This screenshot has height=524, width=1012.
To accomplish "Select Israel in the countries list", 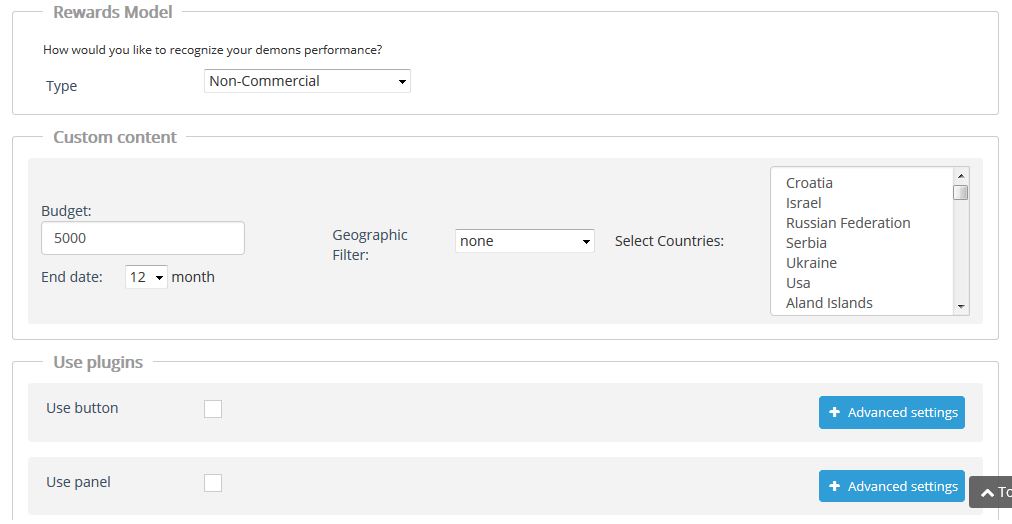I will (804, 203).
